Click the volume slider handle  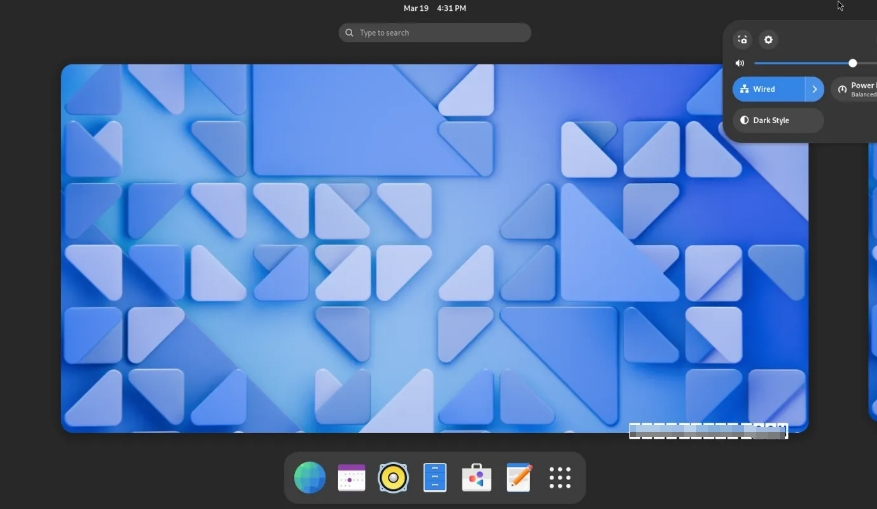click(852, 63)
